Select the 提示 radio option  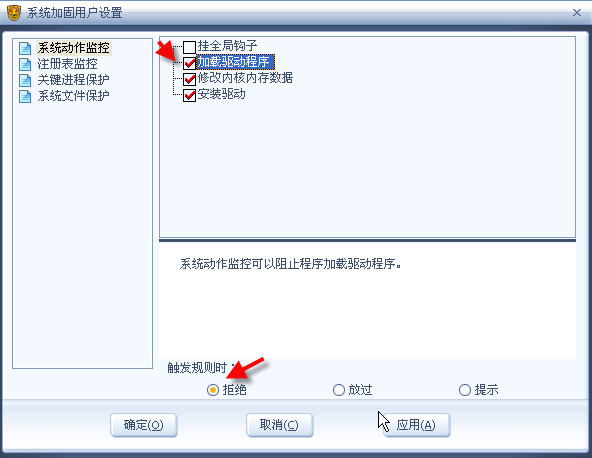click(x=464, y=390)
